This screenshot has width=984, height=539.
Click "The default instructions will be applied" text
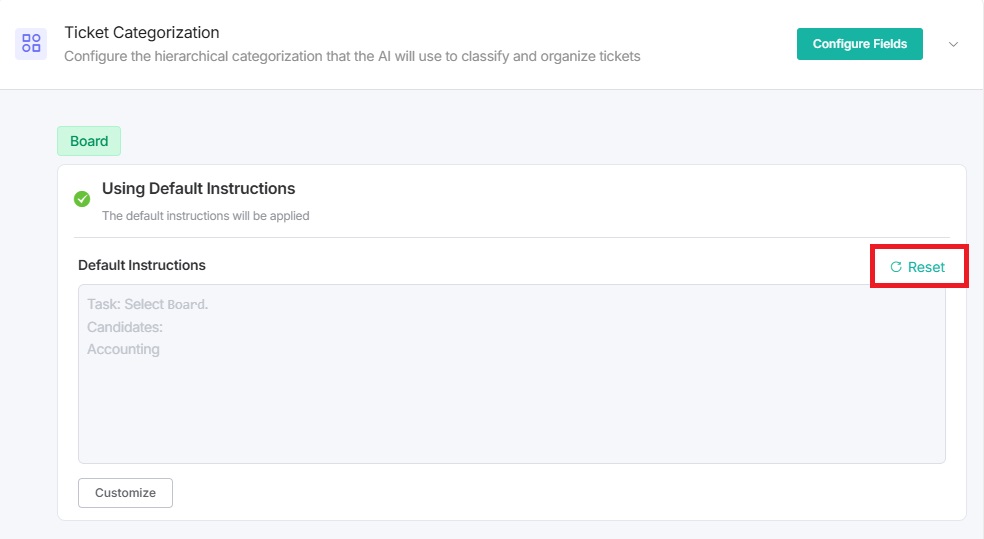[205, 215]
